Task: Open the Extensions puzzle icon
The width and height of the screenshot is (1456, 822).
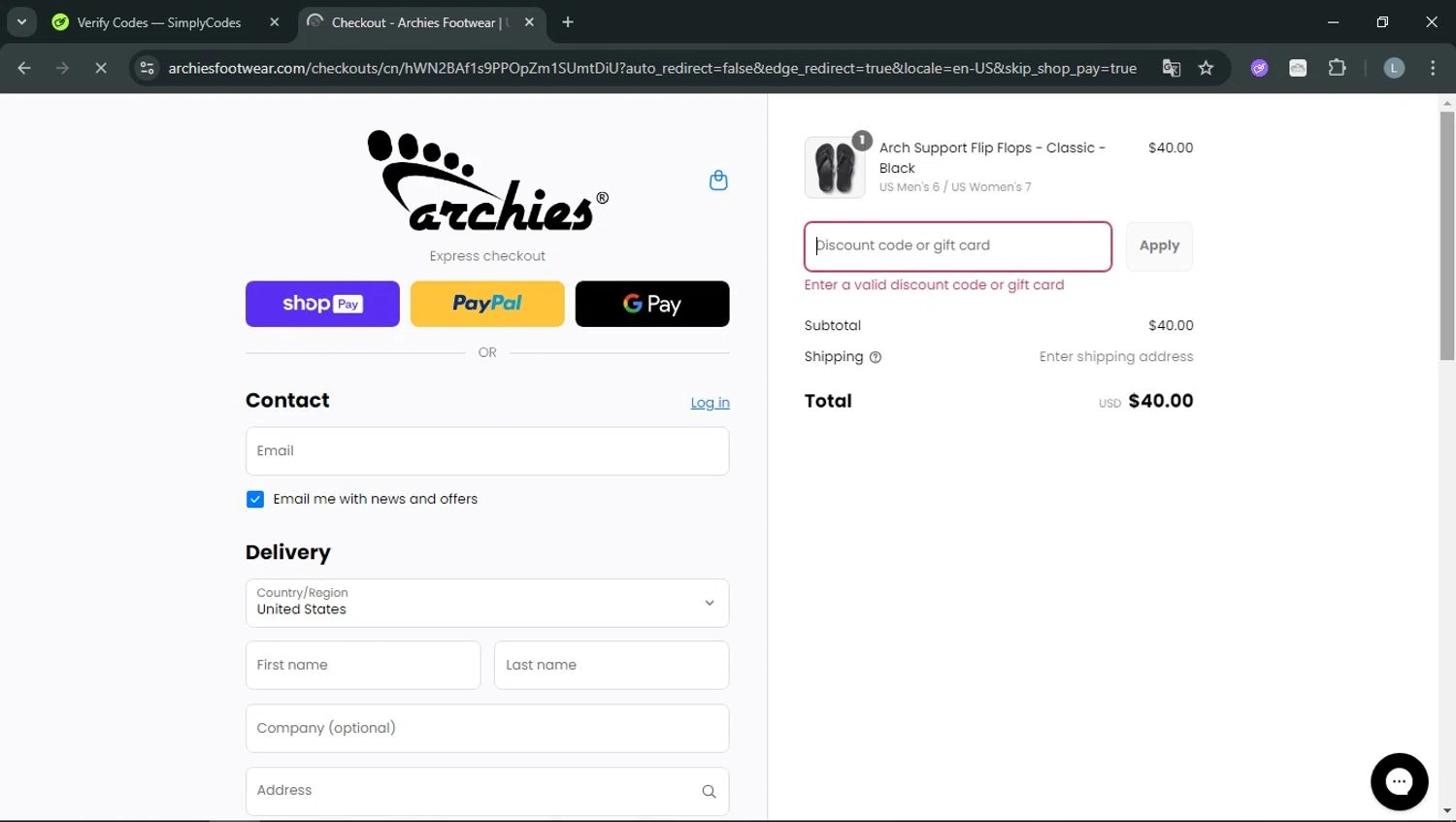Action: (1337, 68)
